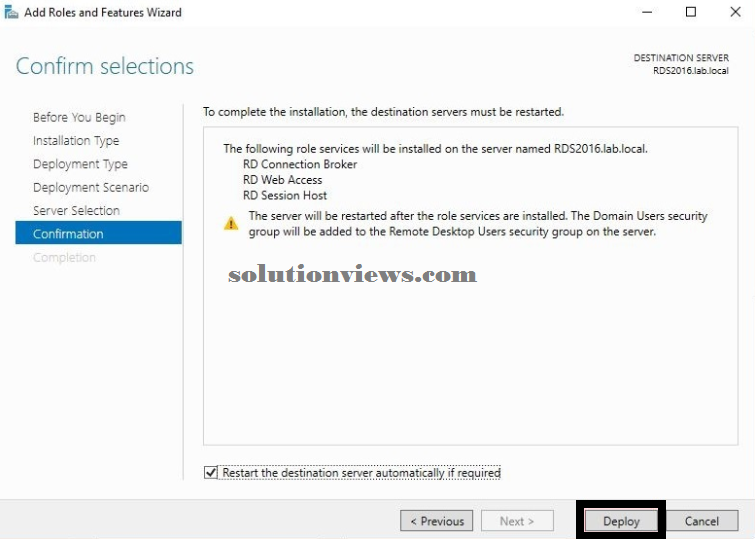Open the Before You Begin step
This screenshot has width=755, height=539.
[x=79, y=117]
